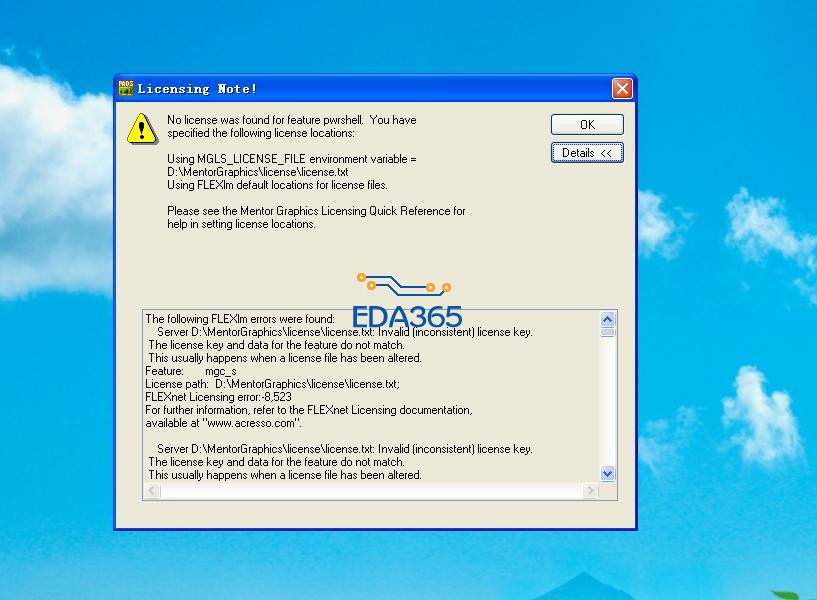Click text "No license was found for feature pwrshell"
Screen dimensions: 817x600
265,120
